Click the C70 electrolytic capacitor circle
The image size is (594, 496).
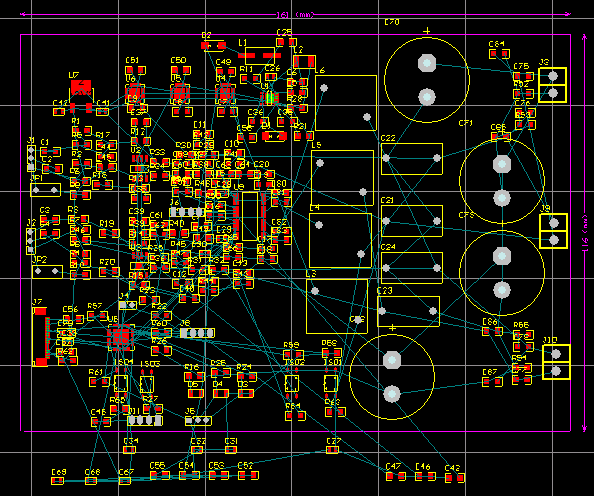click(427, 80)
